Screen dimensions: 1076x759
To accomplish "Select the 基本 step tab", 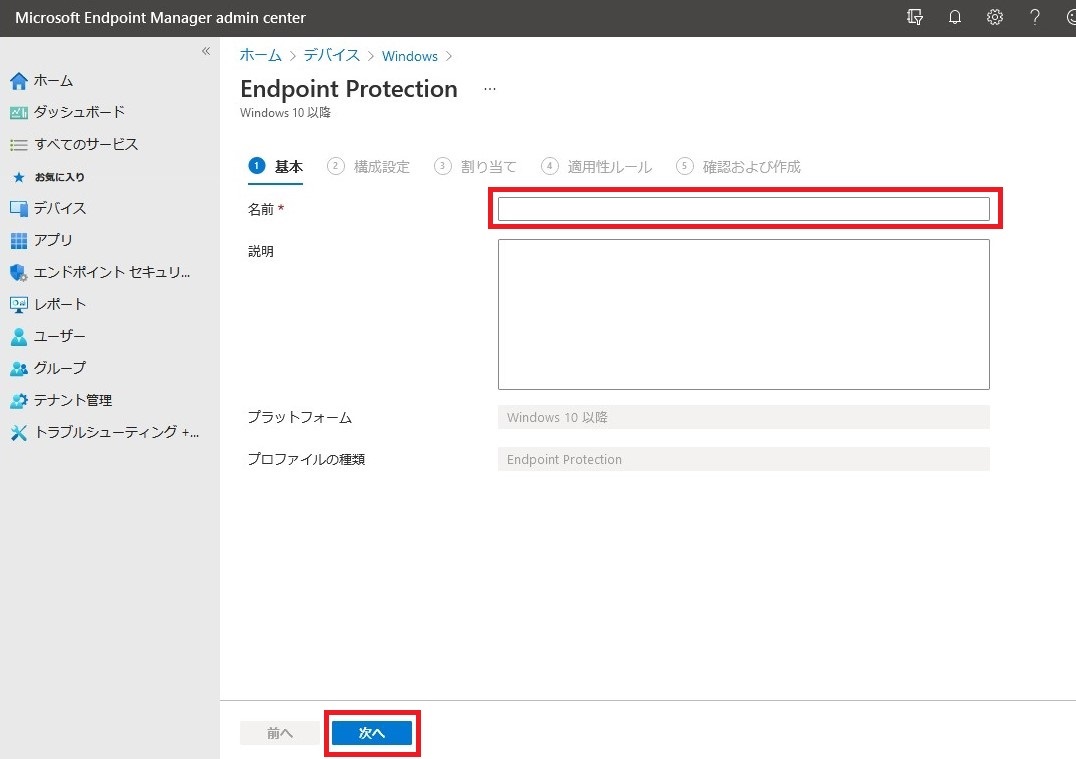I will click(275, 167).
